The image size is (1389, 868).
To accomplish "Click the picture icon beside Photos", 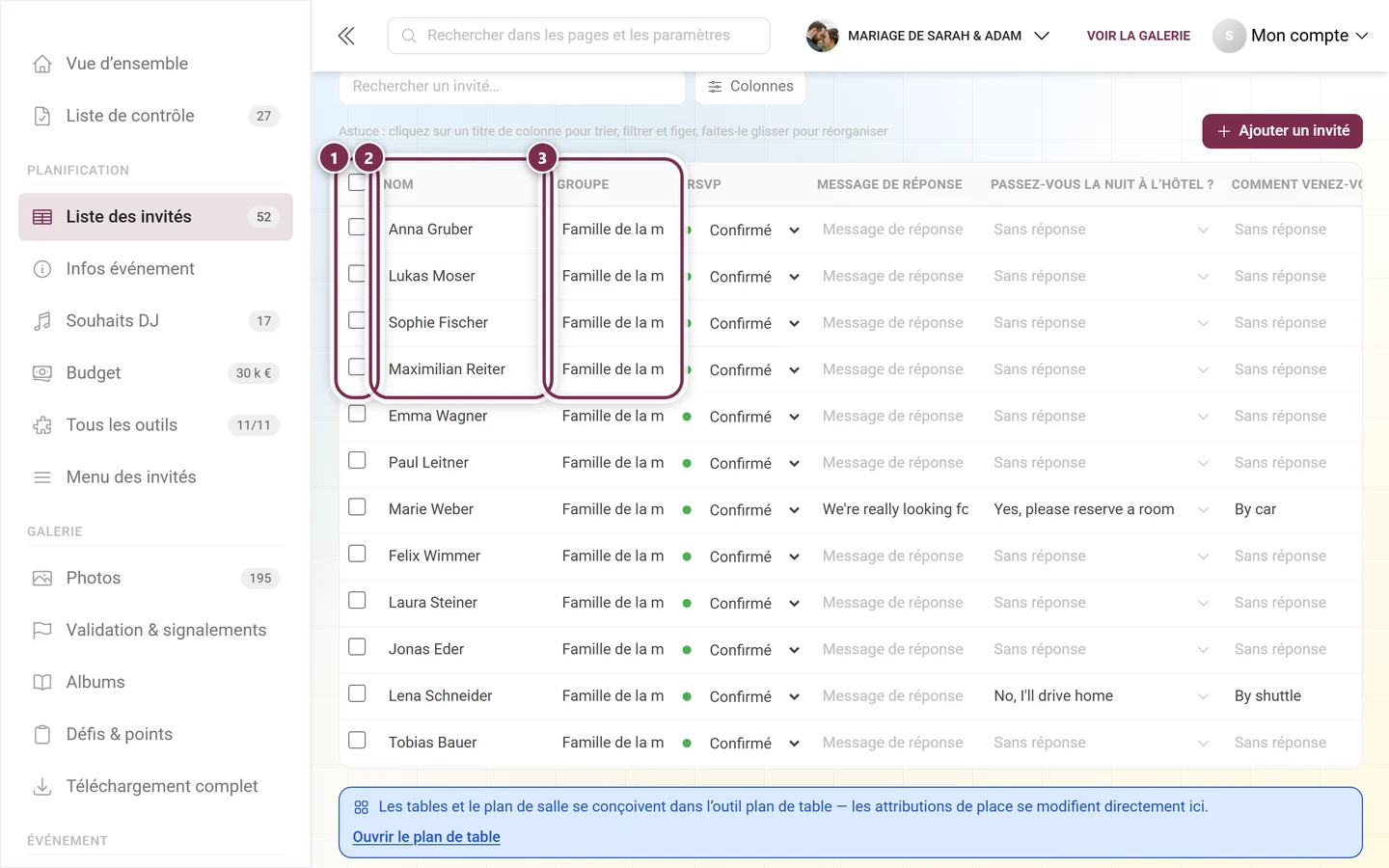I will 42,579.
